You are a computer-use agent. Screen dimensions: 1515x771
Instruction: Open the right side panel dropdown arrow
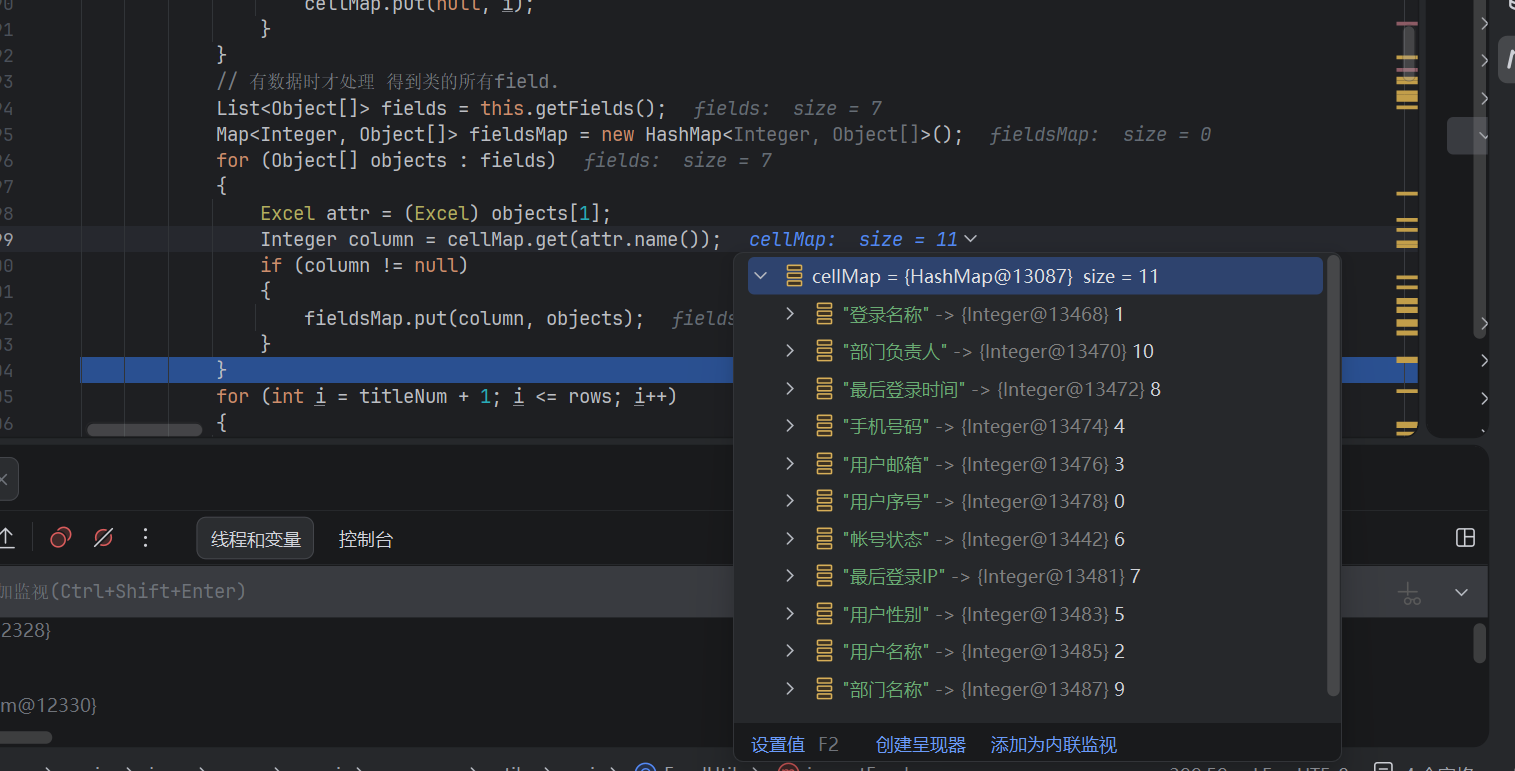point(1483,135)
